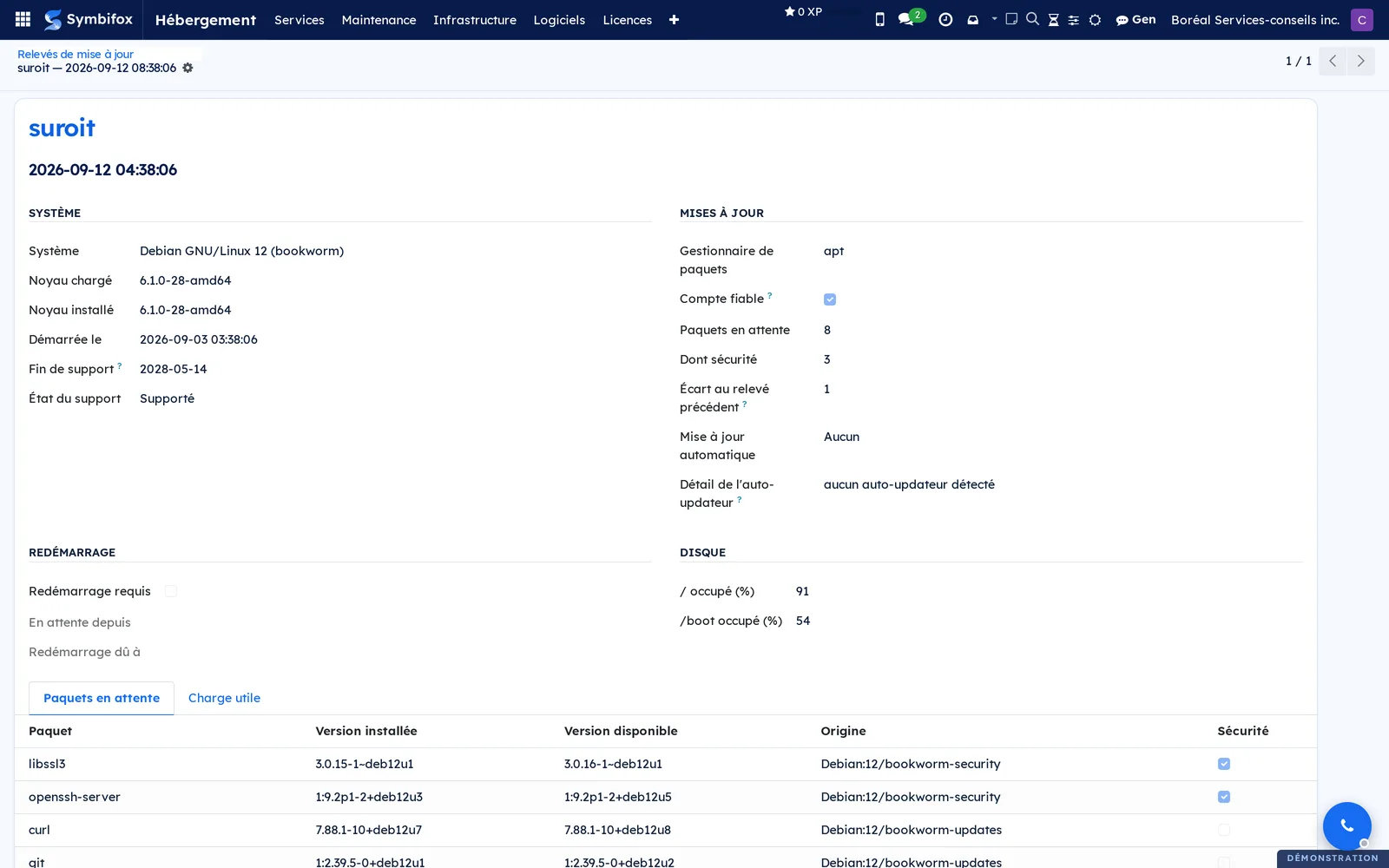
Task: Go back to Relevés de mise à jour
Action: 76,54
